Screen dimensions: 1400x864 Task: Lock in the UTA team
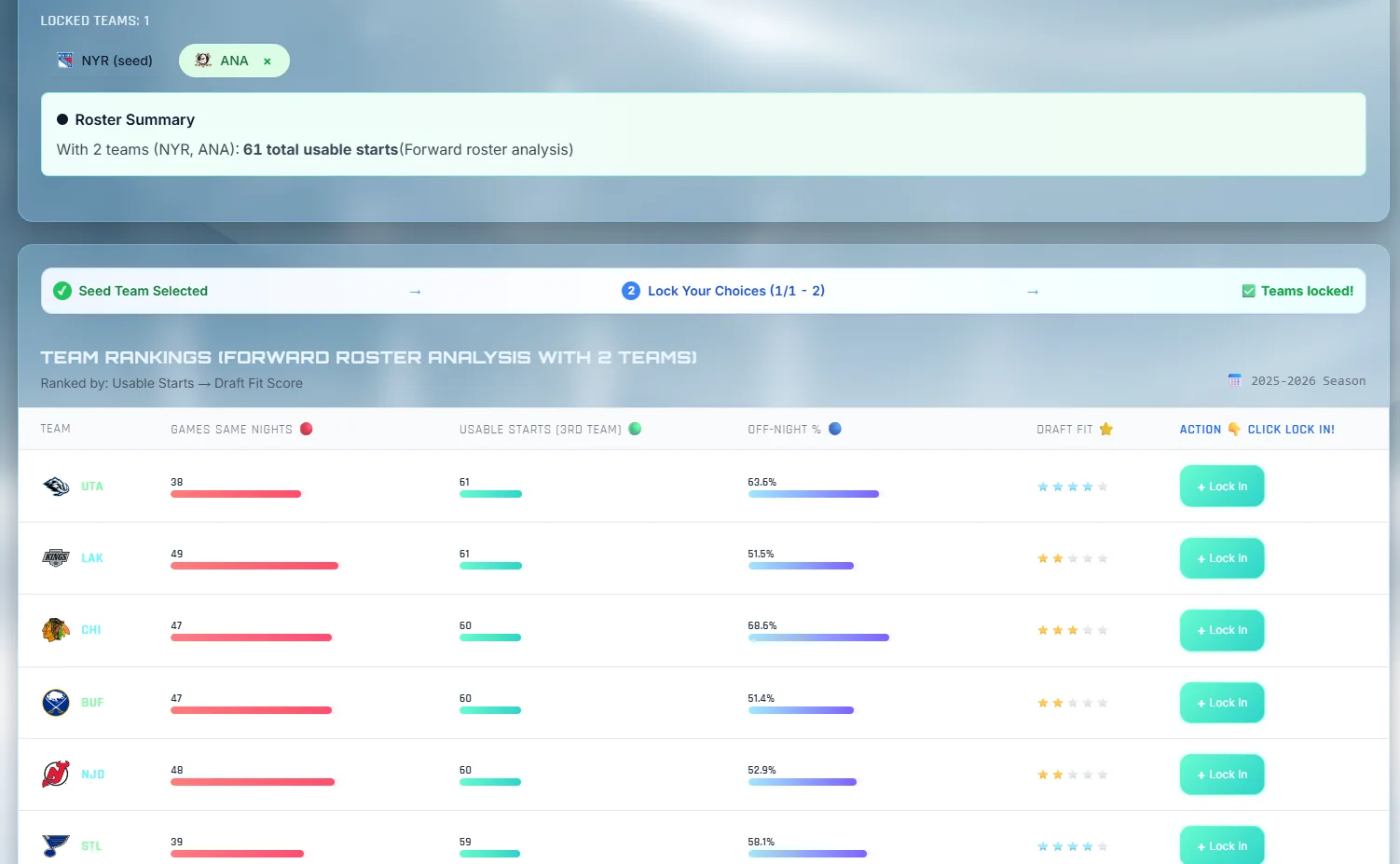pyautogui.click(x=1222, y=487)
